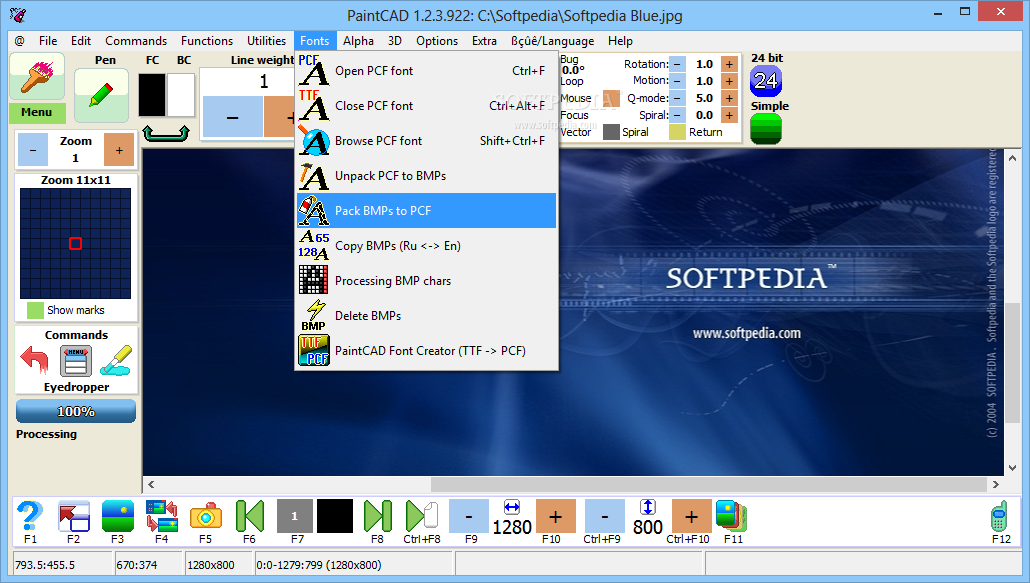Pick the white background color swatch
Viewport: 1030px width, 583px height.
click(x=181, y=95)
